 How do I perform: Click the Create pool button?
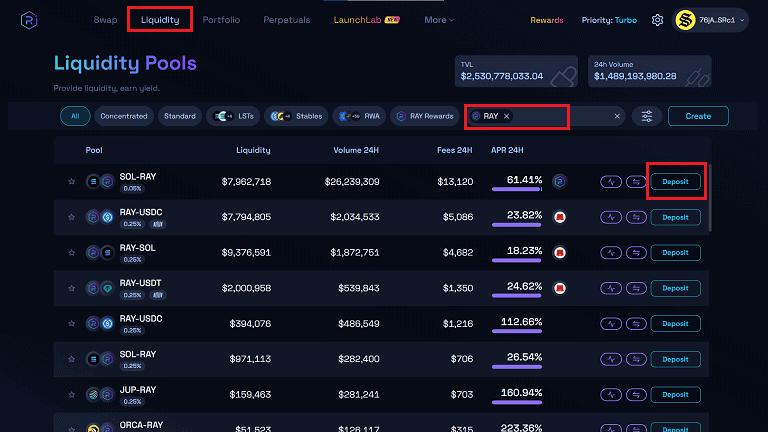[698, 116]
